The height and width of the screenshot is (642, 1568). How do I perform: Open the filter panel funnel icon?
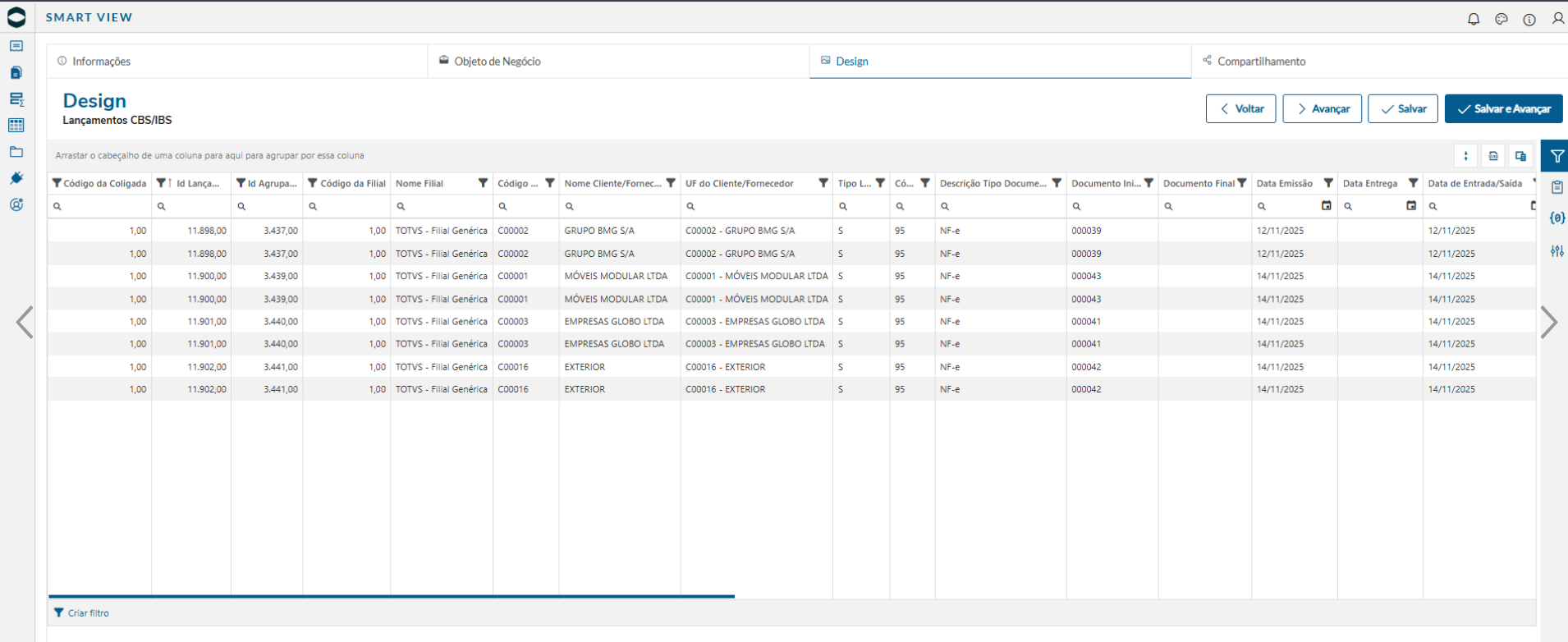click(1557, 156)
